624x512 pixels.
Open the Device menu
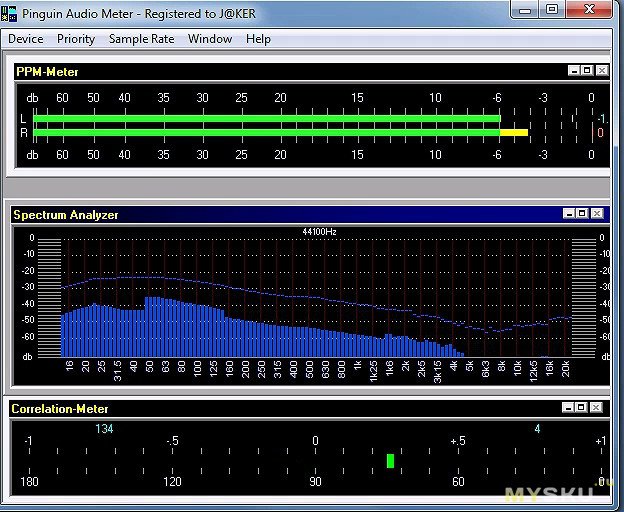click(26, 39)
